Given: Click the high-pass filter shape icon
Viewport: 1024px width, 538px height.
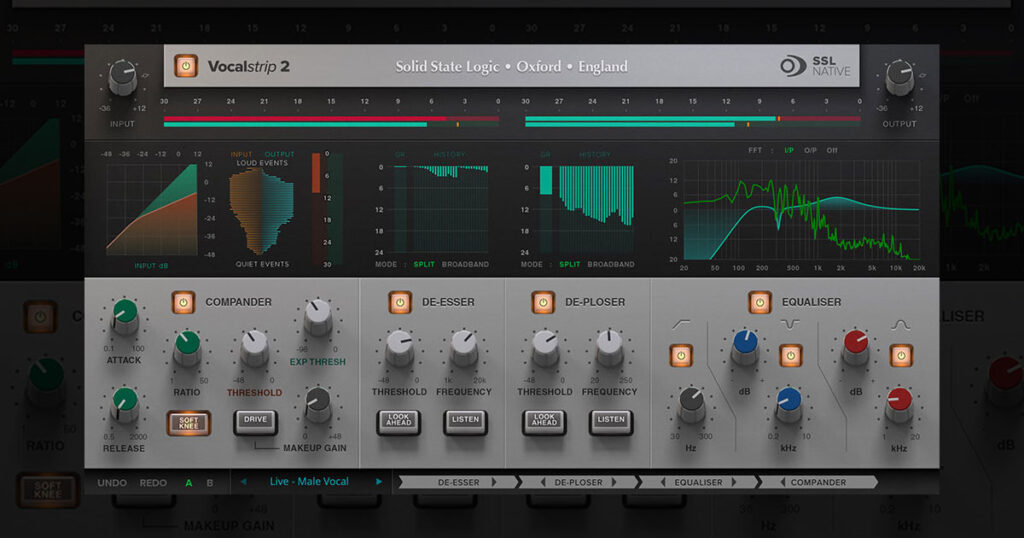Looking at the screenshot, I should [680, 324].
